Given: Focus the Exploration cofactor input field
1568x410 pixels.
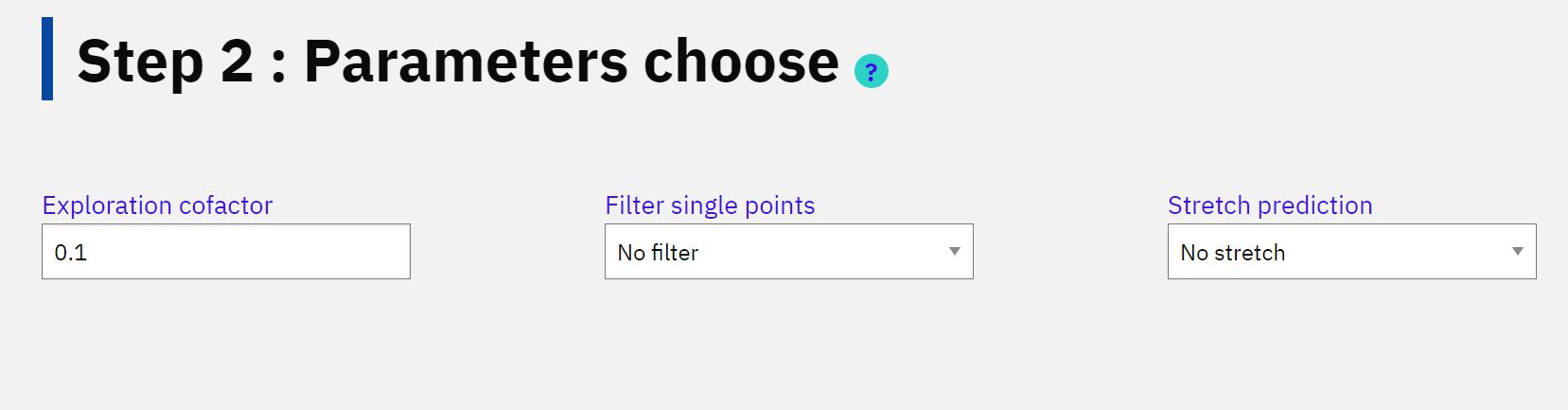Looking at the screenshot, I should [226, 252].
